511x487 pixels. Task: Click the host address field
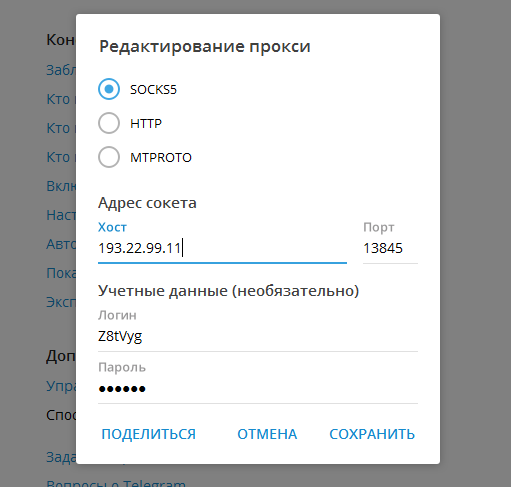pyautogui.click(x=222, y=248)
